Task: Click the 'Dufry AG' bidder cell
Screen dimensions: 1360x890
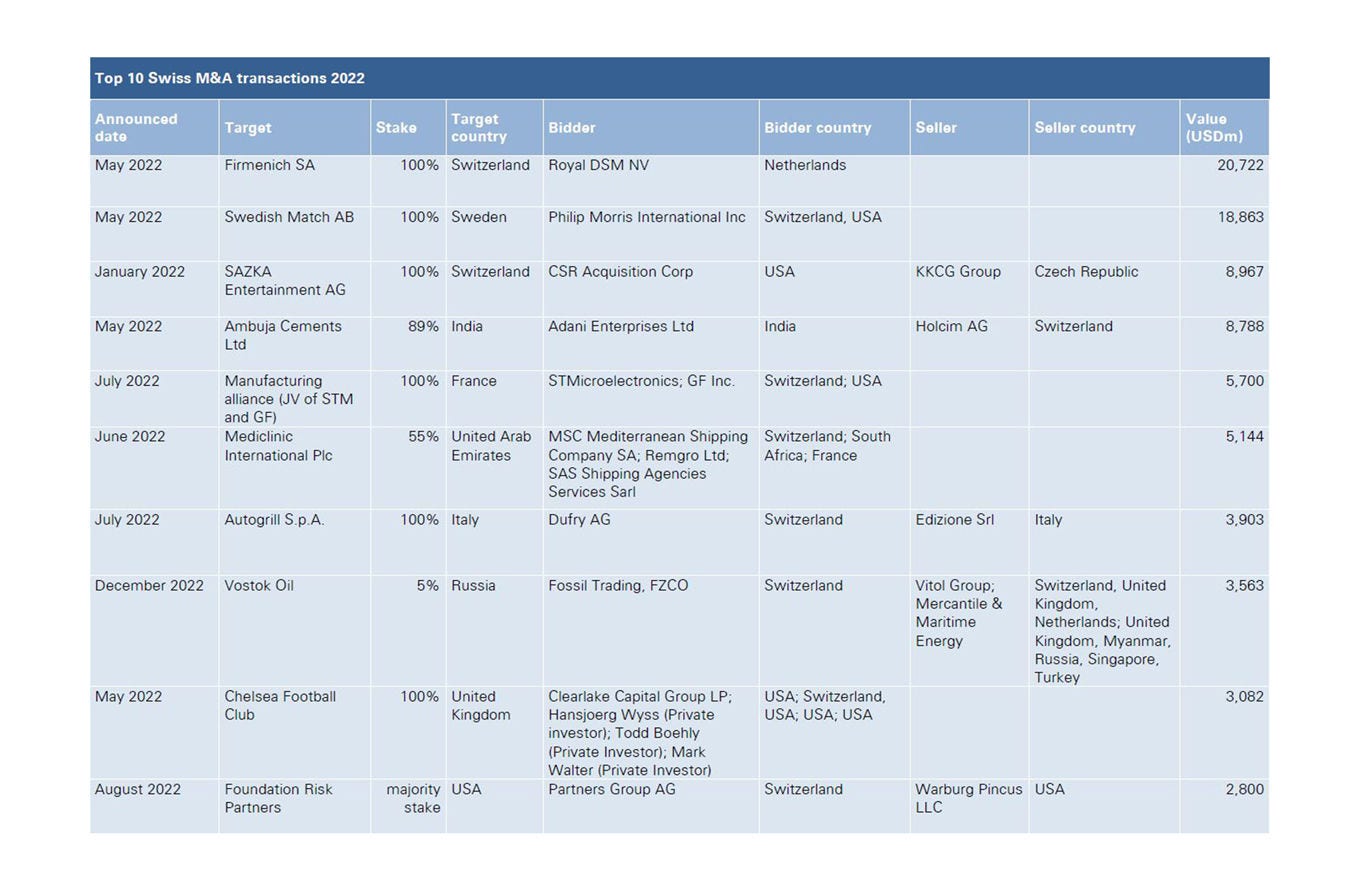Action: [x=579, y=520]
